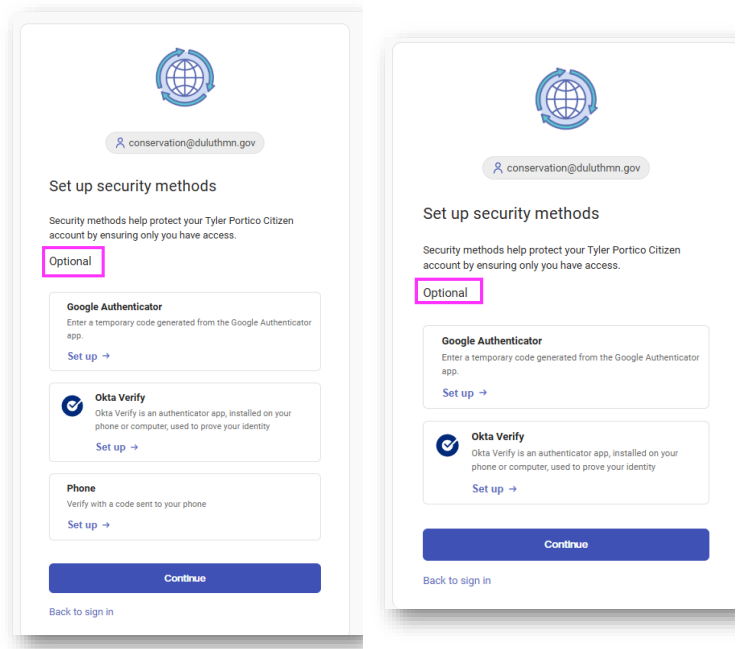The image size is (754, 649).
Task: Set up Google Authenticator in right panel
Action: pos(464,393)
